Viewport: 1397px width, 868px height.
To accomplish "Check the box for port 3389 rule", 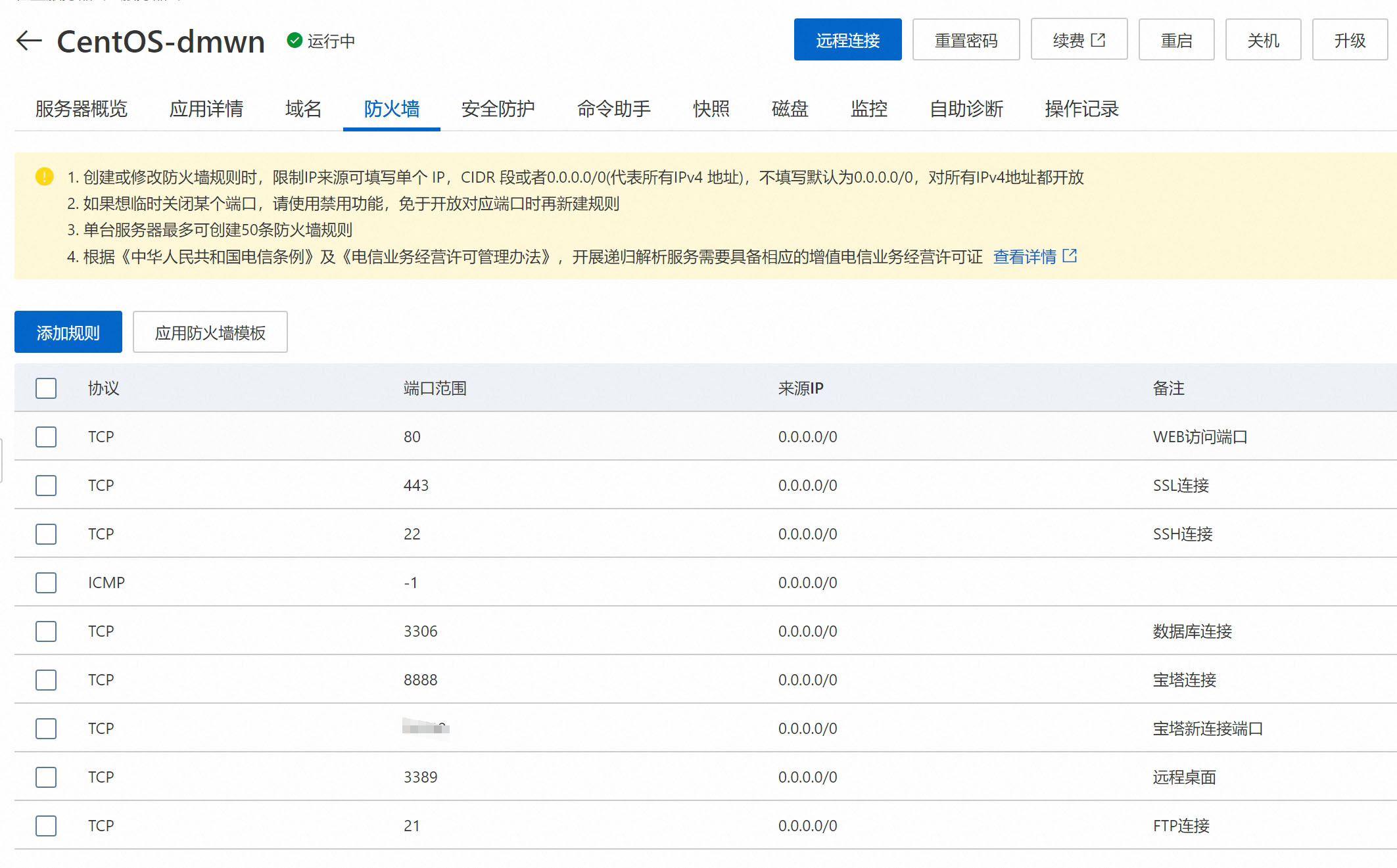I will (46, 777).
